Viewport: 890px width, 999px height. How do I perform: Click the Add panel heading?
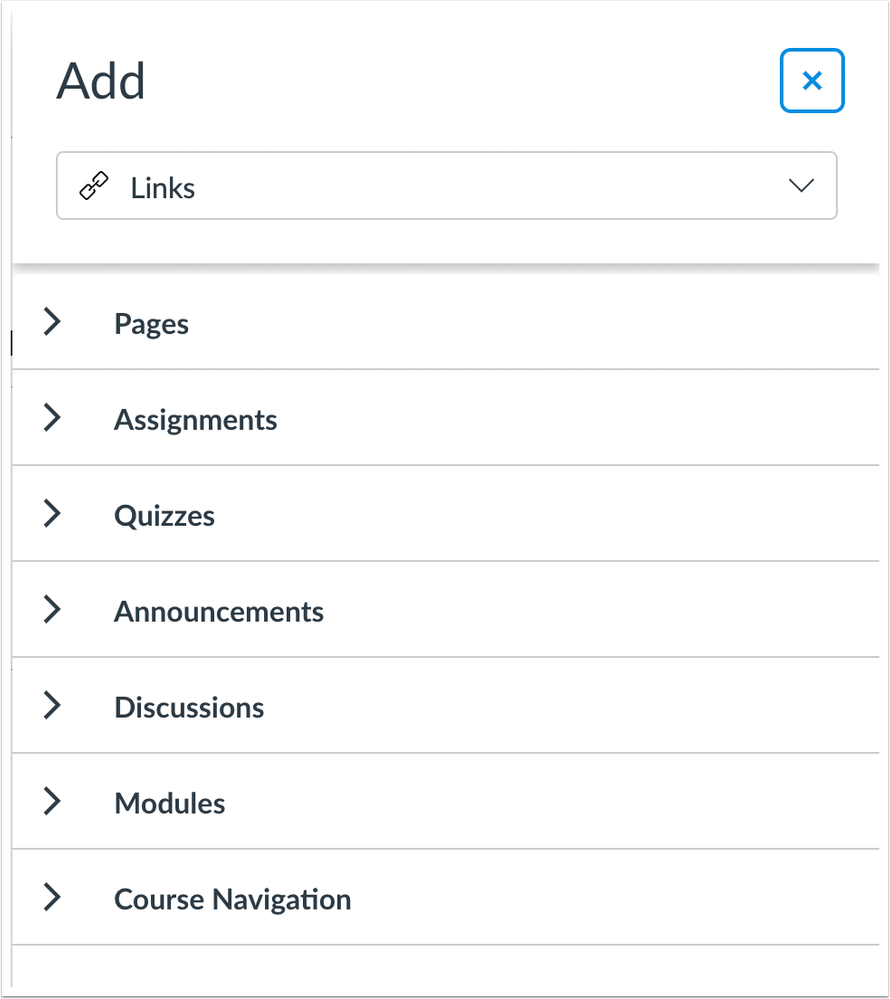pyautogui.click(x=101, y=81)
